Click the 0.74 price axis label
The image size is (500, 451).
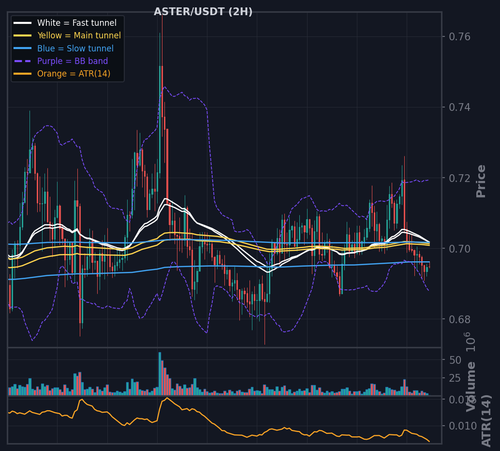[x=460, y=107]
